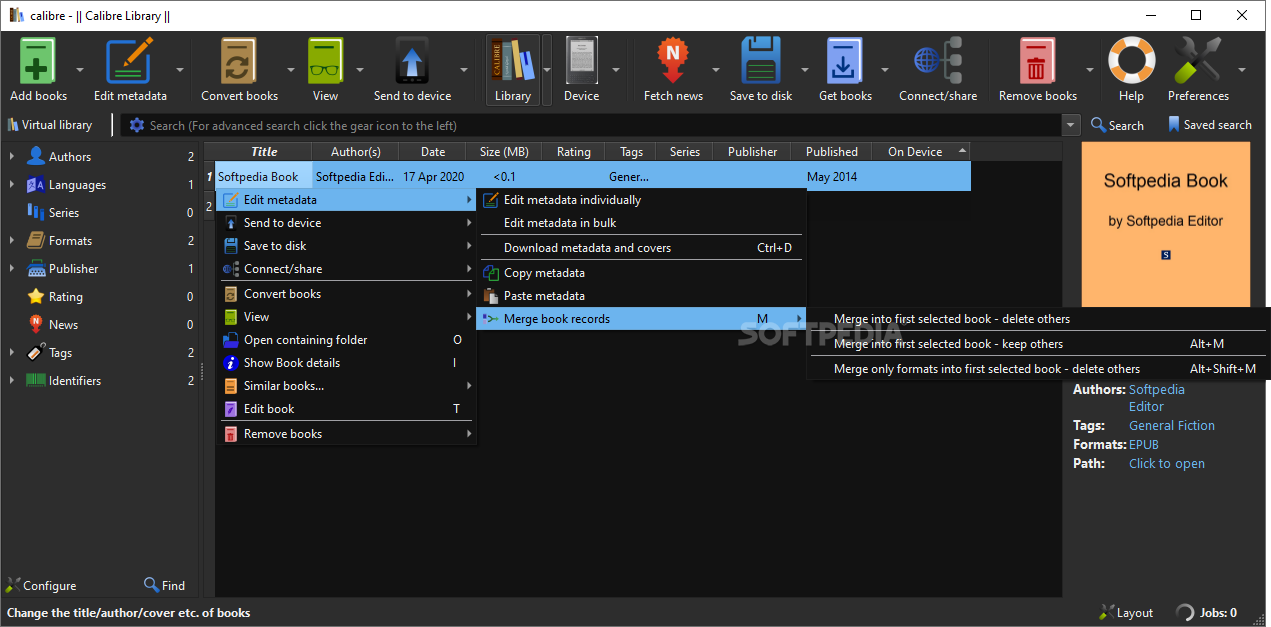Click the Authors person icon in sidebar
Screen dimensions: 1271x627
click(36, 156)
